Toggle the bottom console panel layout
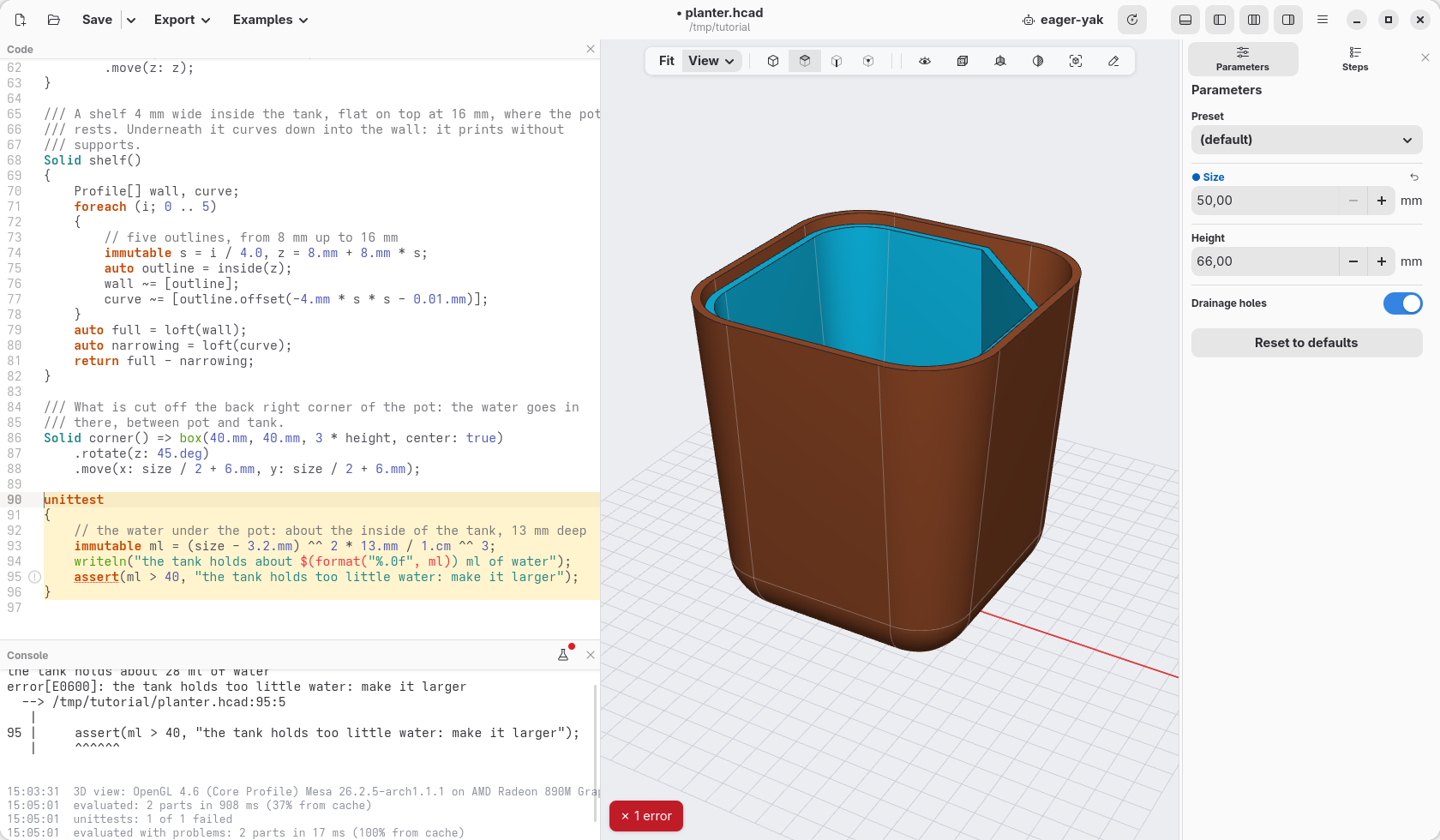The image size is (1440, 840). (1185, 20)
